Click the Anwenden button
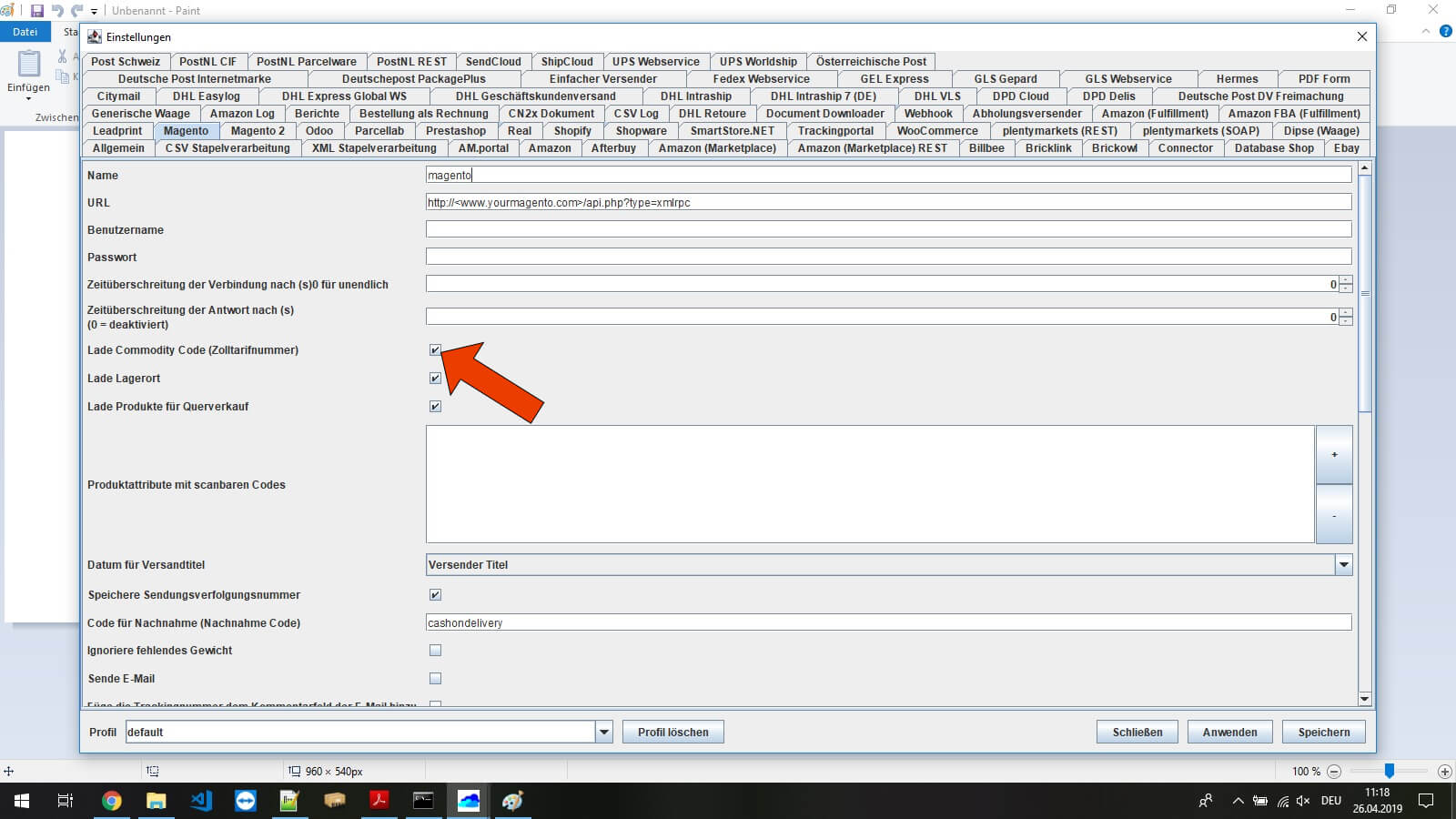The width and height of the screenshot is (1456, 819). pos(1229,733)
